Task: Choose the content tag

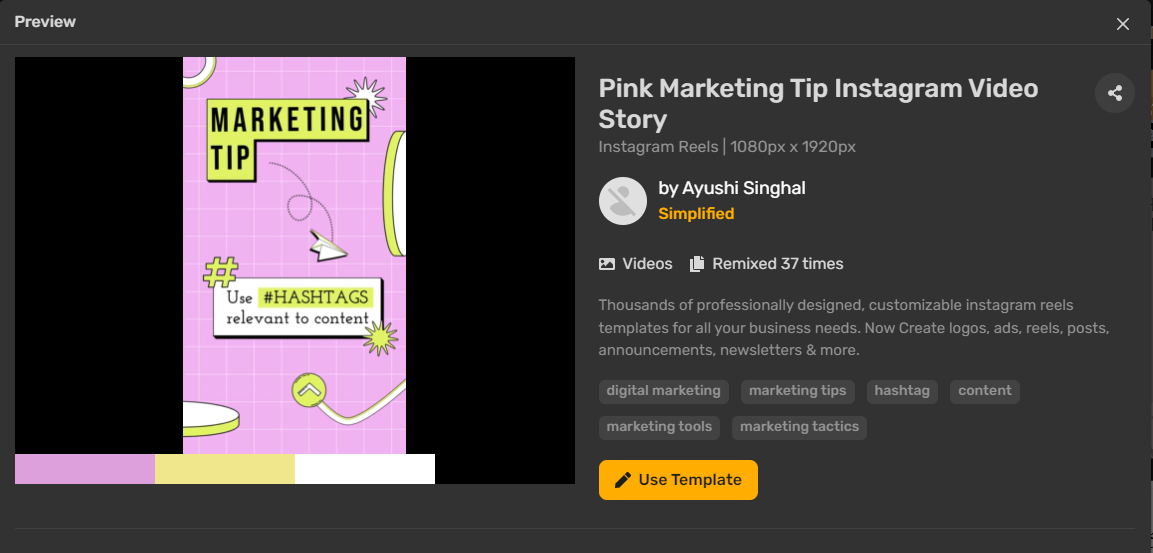Action: point(985,391)
